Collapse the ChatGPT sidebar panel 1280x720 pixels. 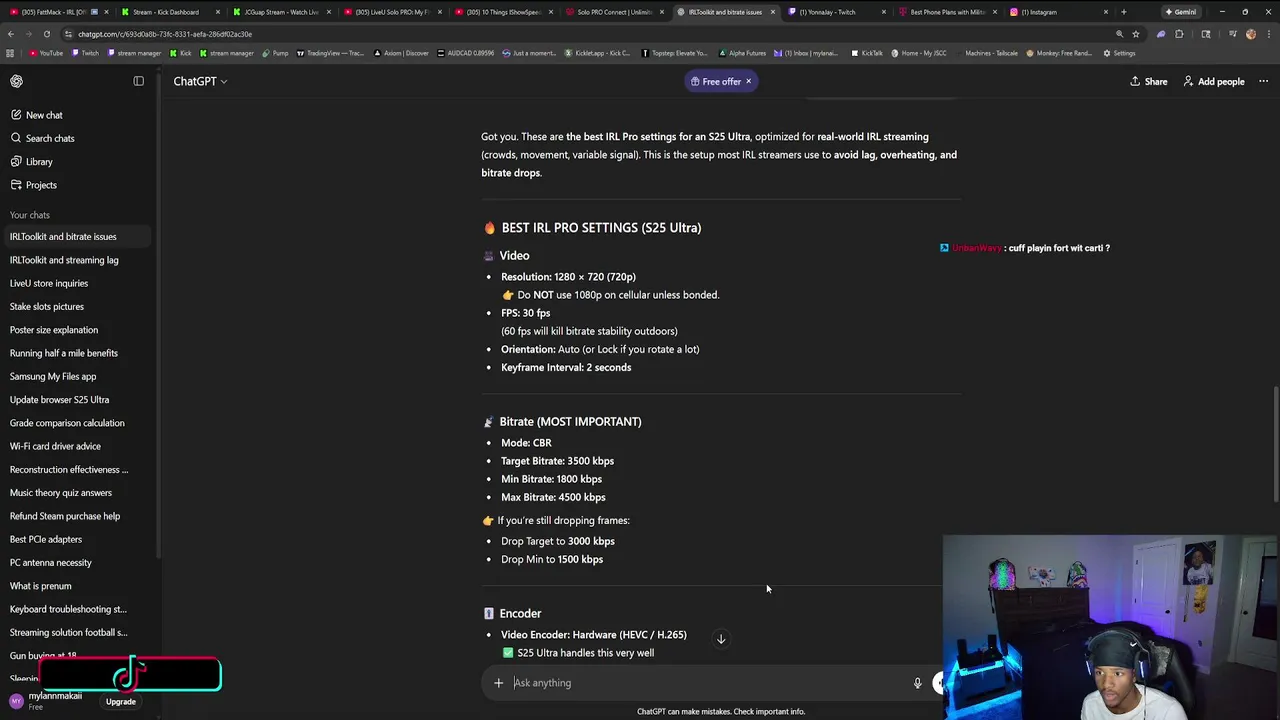tap(139, 81)
